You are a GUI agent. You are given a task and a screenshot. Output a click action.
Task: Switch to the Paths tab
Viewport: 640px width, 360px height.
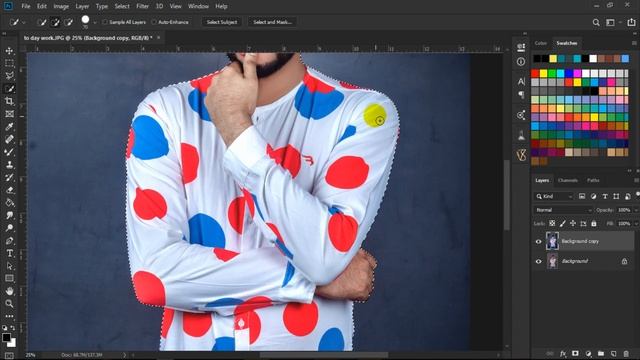tap(593, 180)
